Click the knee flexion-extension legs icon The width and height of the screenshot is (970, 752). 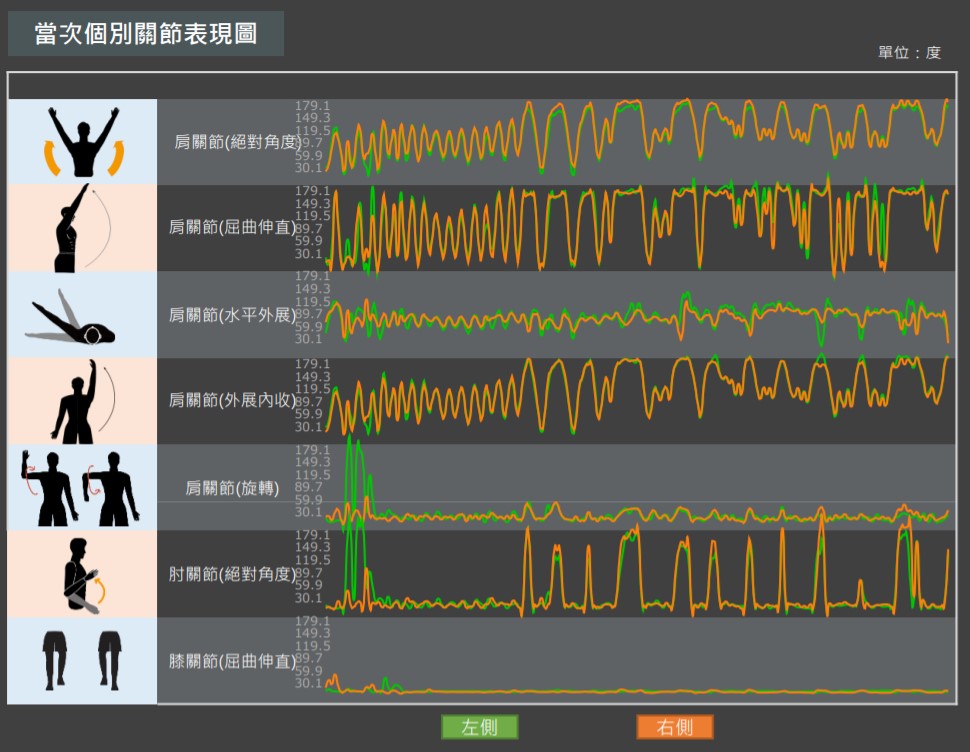click(83, 660)
